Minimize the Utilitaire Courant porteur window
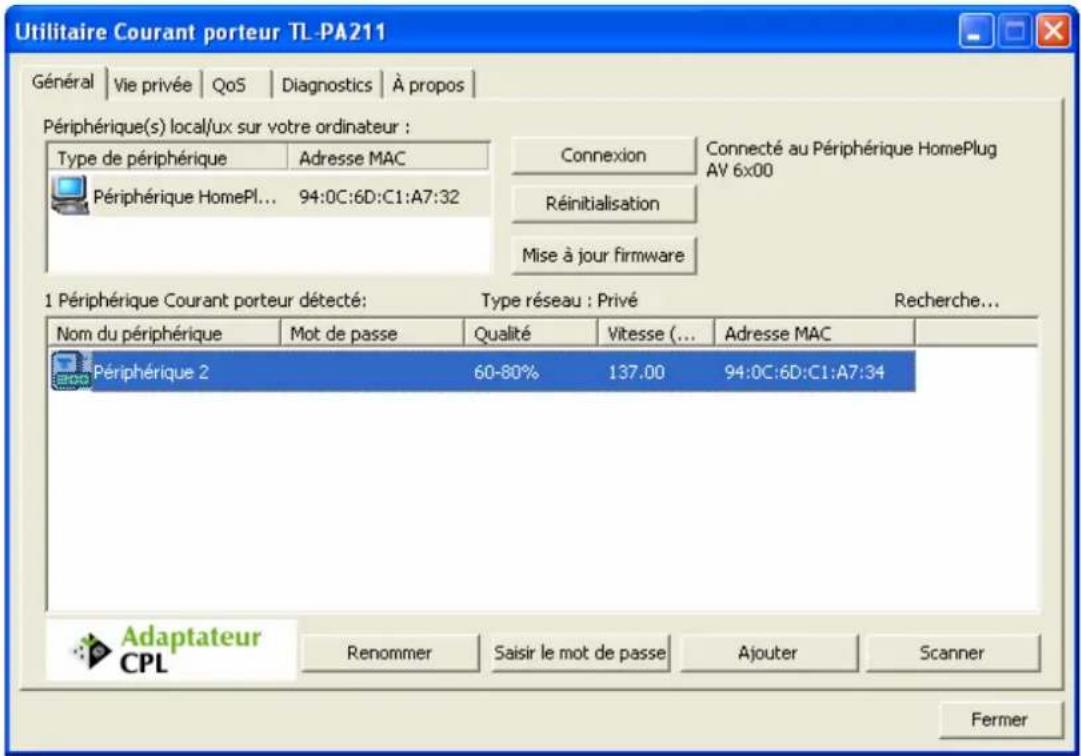This screenshot has width=1081, height=756. point(976,32)
